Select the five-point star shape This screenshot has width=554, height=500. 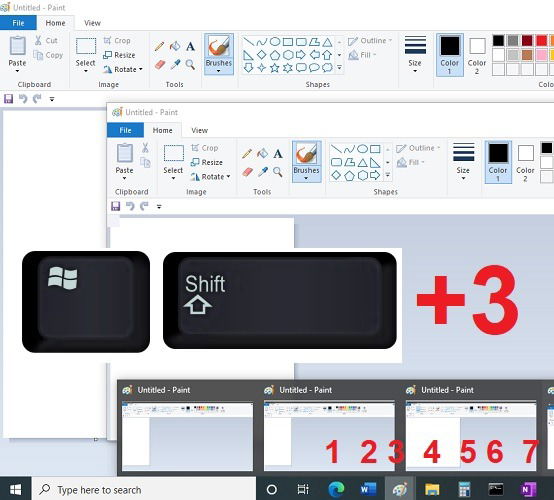(275, 68)
